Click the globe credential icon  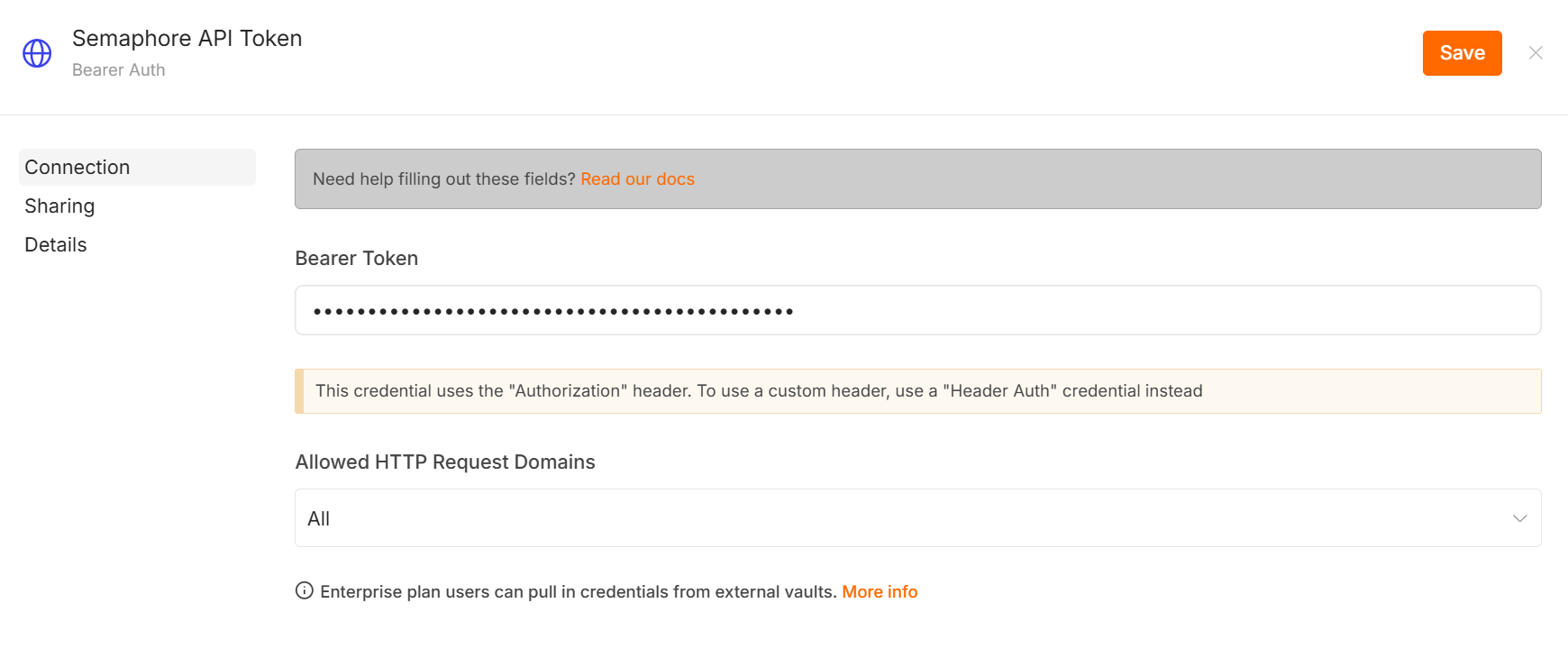coord(37,53)
